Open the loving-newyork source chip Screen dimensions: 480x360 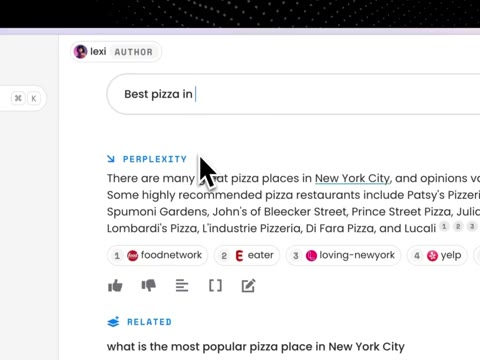(343, 255)
